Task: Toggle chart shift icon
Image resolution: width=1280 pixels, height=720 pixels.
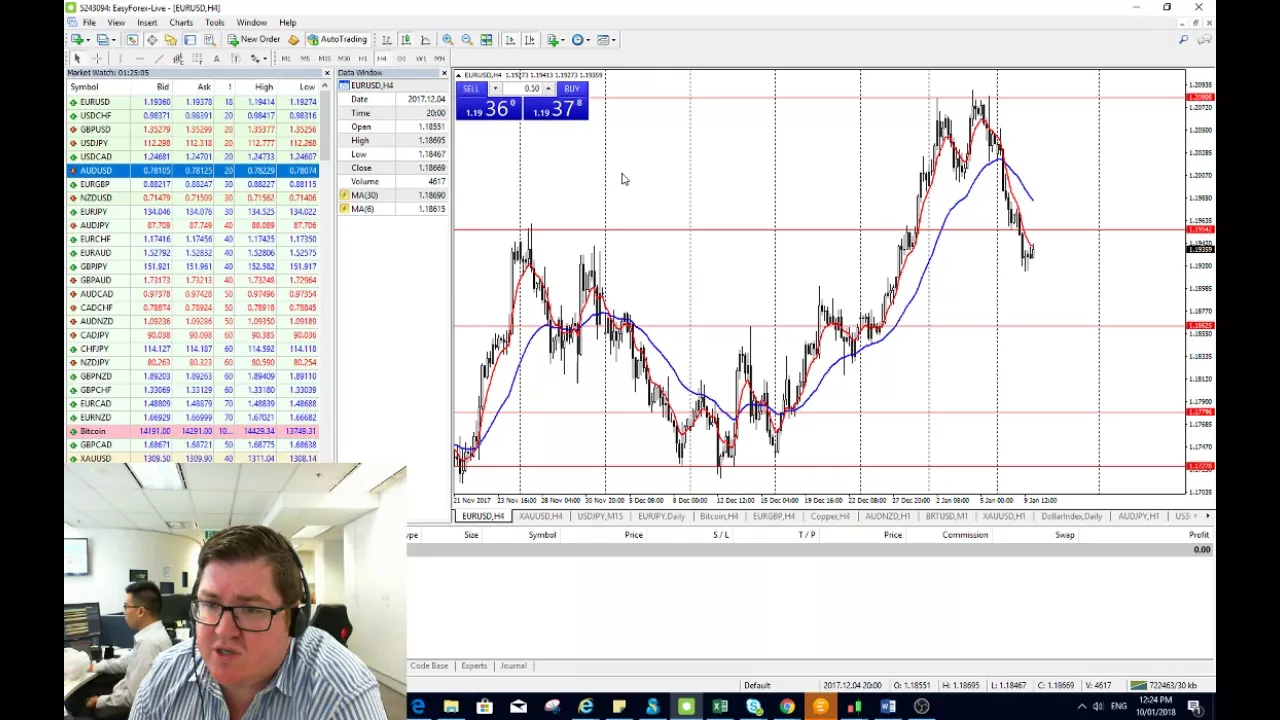Action: pos(529,40)
